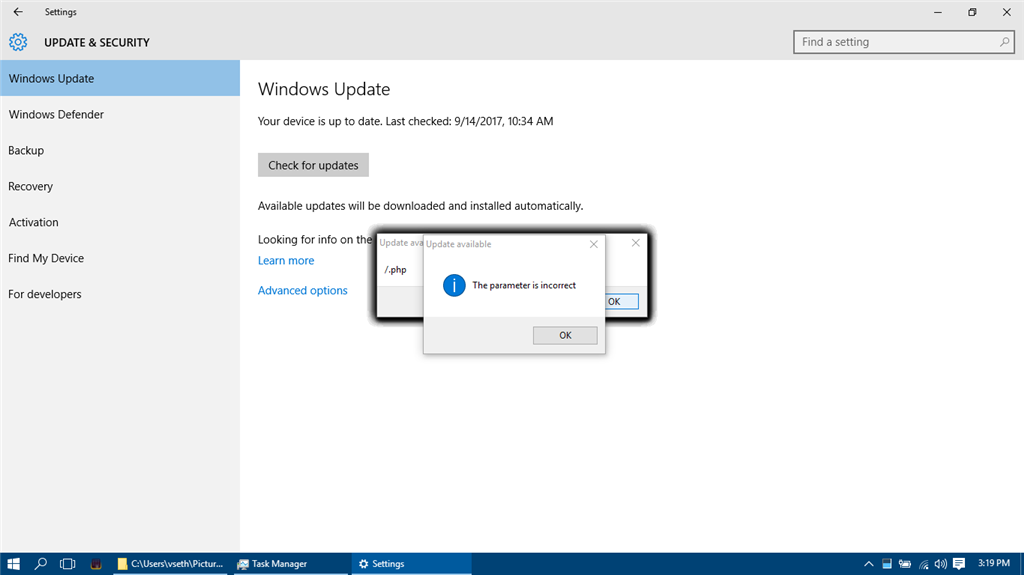This screenshot has width=1024, height=575.
Task: Open the Windows Start menu
Action: pos(13,564)
